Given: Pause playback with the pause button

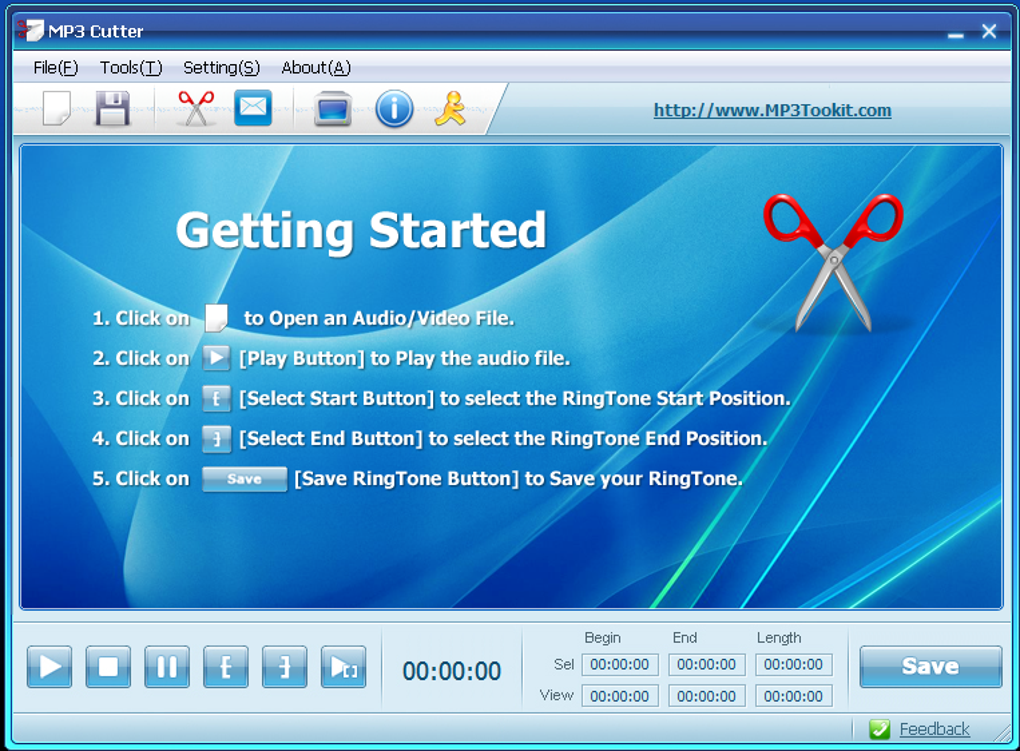Looking at the screenshot, I should [x=167, y=667].
